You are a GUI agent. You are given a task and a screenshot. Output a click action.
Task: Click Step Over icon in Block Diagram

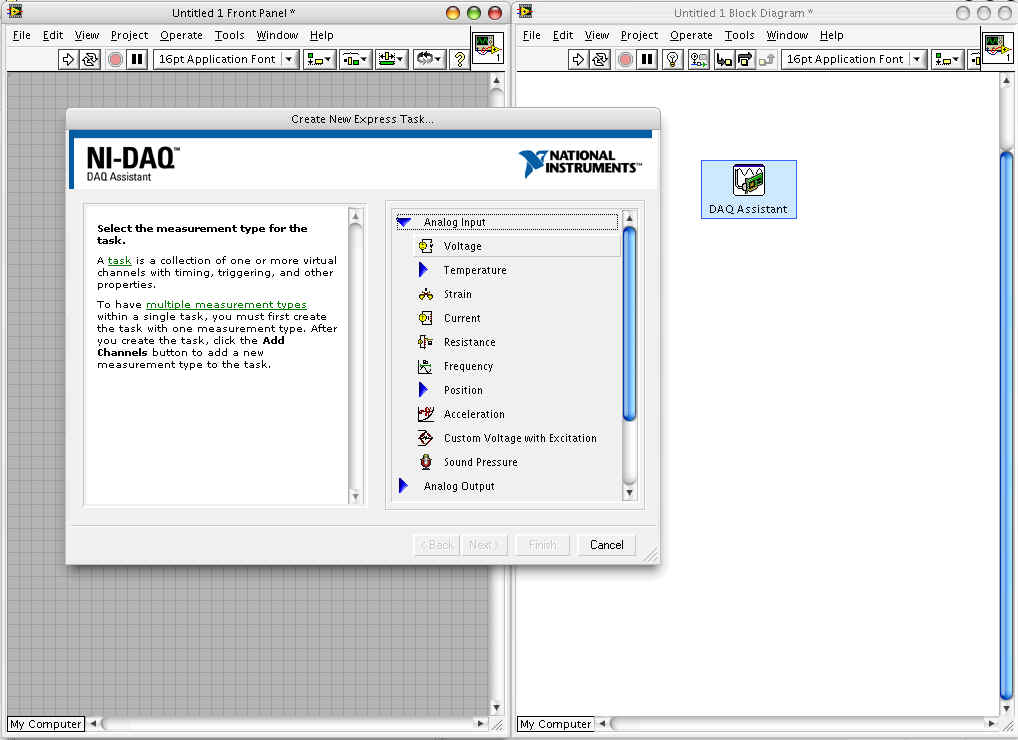745,59
